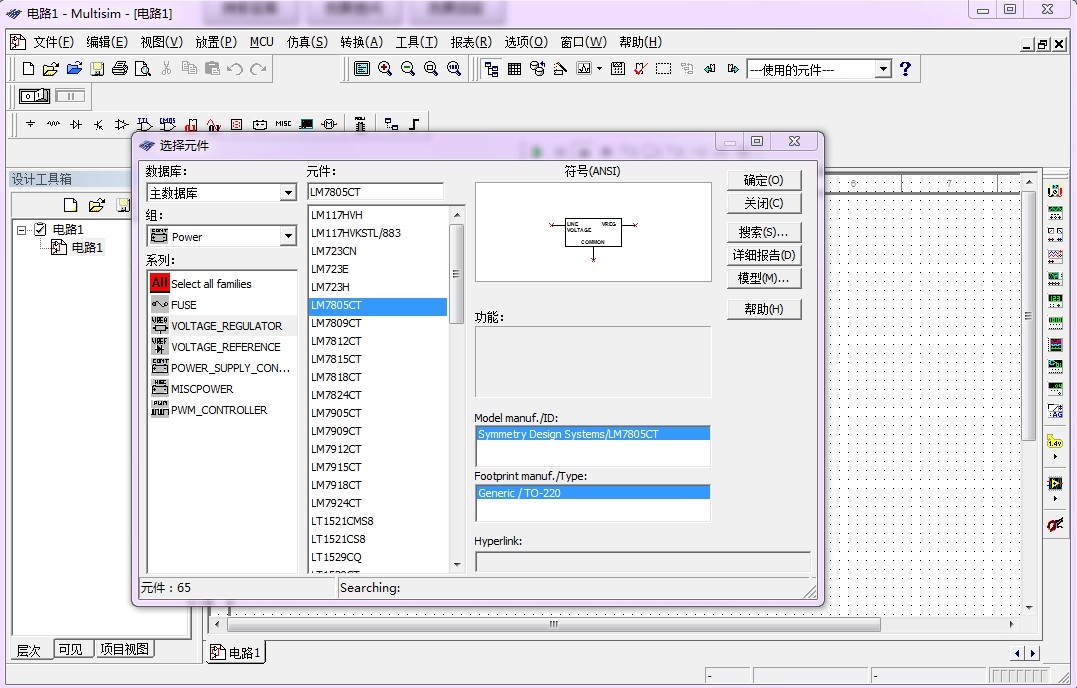
Task: Run electrical rules check icon
Action: tap(640, 69)
